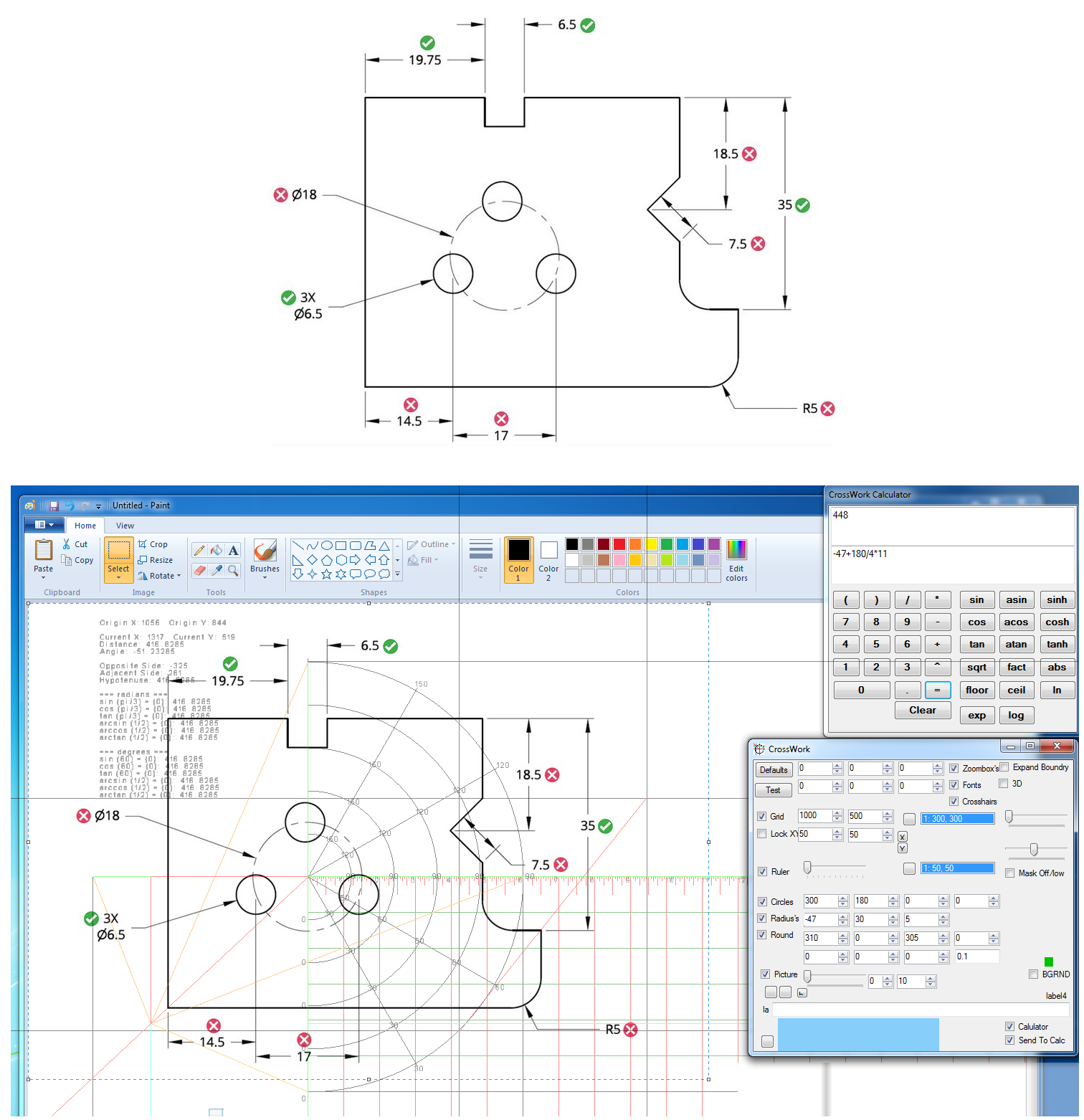Image resolution: width=1084 pixels, height=1120 pixels.
Task: Click the Picture slider thumb in CrossWork
Action: [807, 977]
